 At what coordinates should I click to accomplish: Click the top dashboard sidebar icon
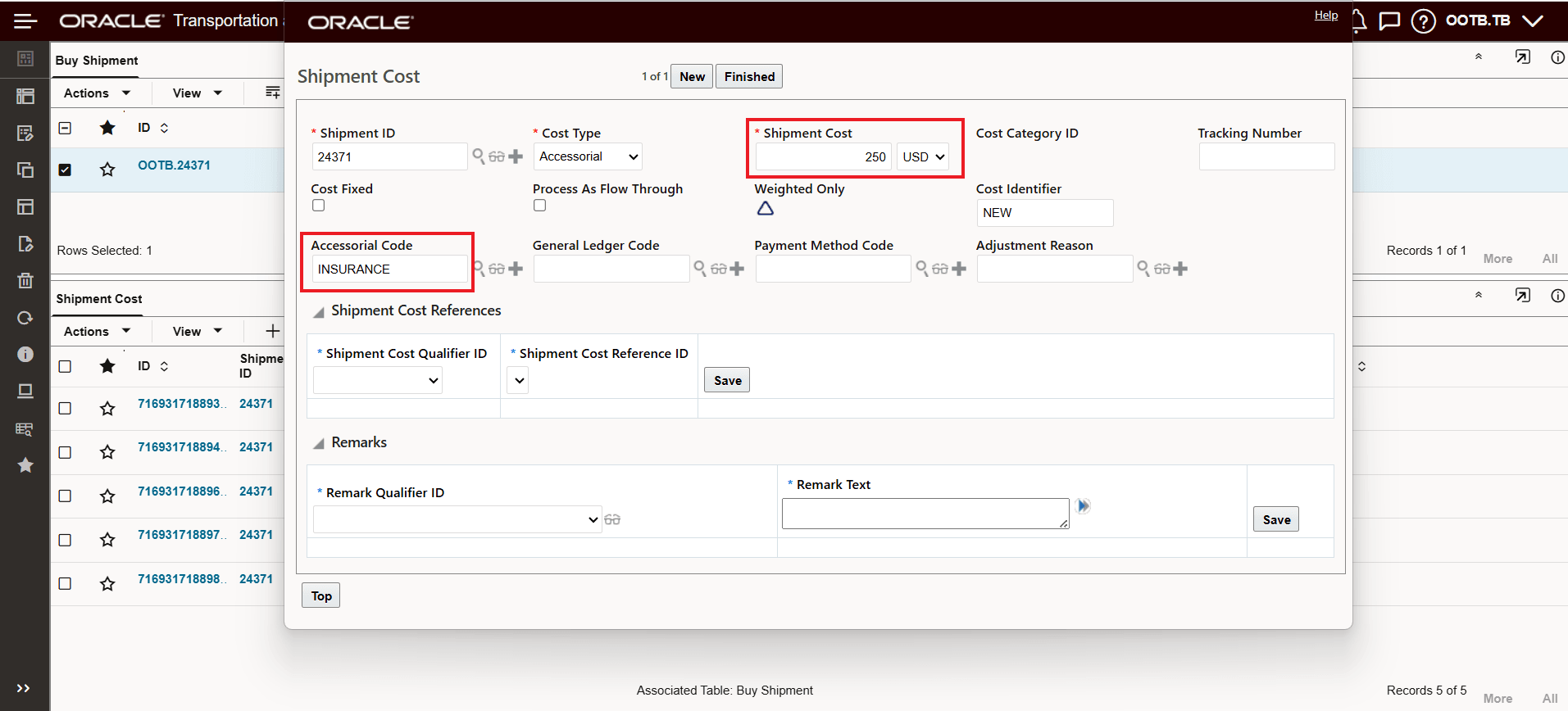pos(25,59)
